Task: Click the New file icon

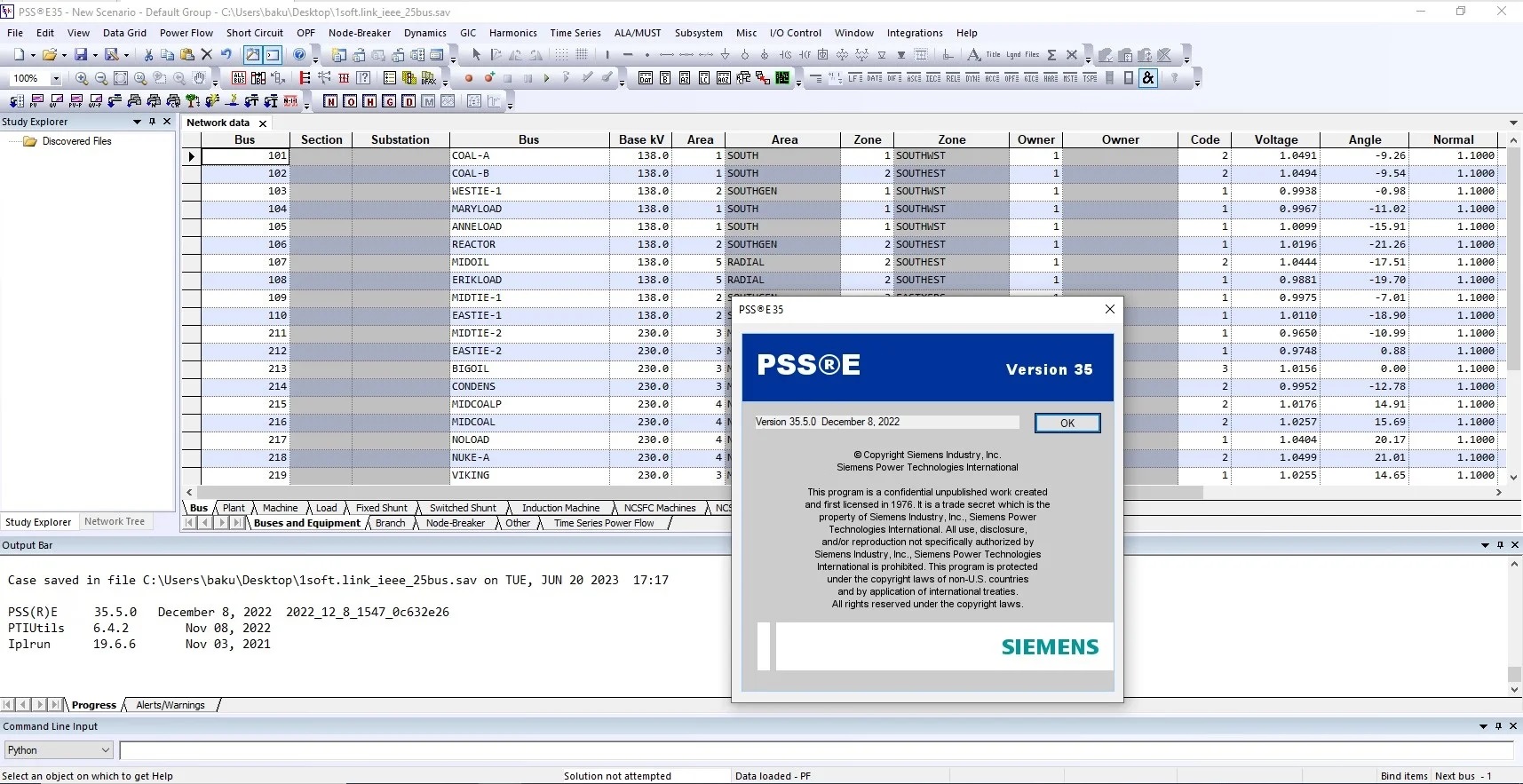Action: pyautogui.click(x=19, y=55)
